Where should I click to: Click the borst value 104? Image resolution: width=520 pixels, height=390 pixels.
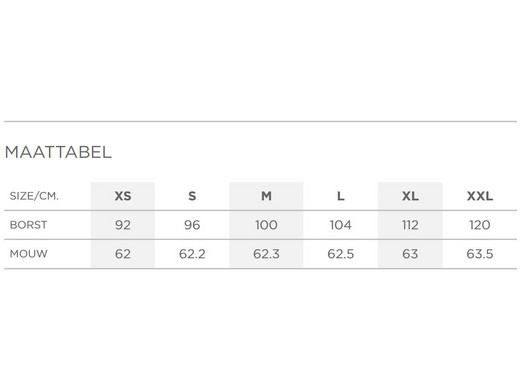[x=340, y=225]
